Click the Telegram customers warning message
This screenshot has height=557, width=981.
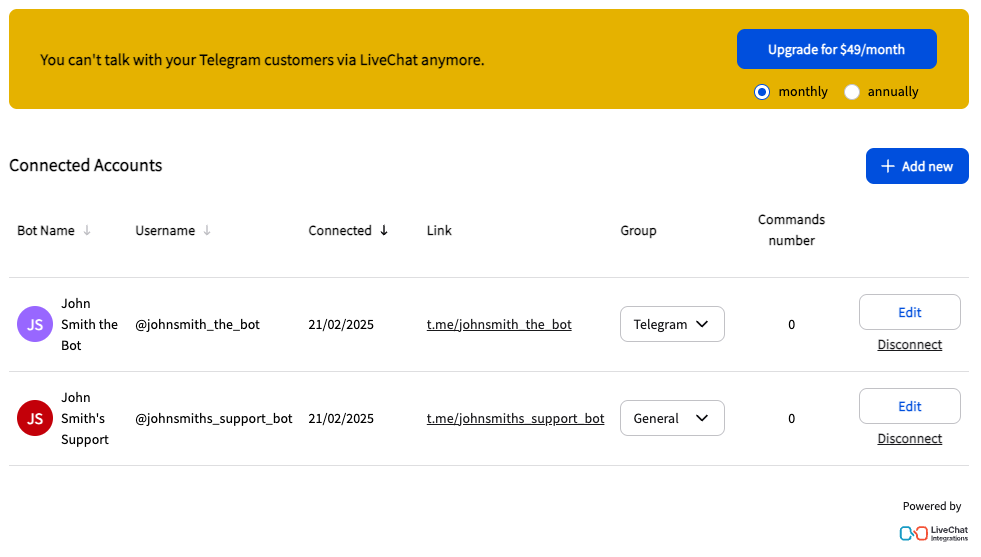[x=262, y=60]
